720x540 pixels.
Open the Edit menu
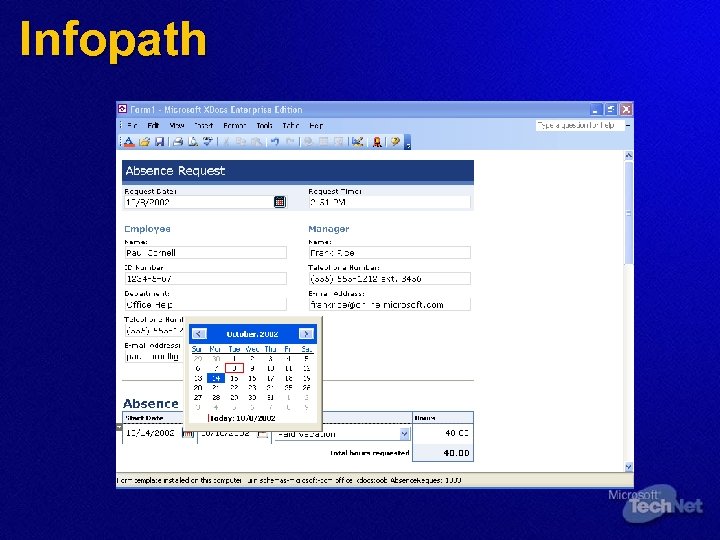click(153, 125)
